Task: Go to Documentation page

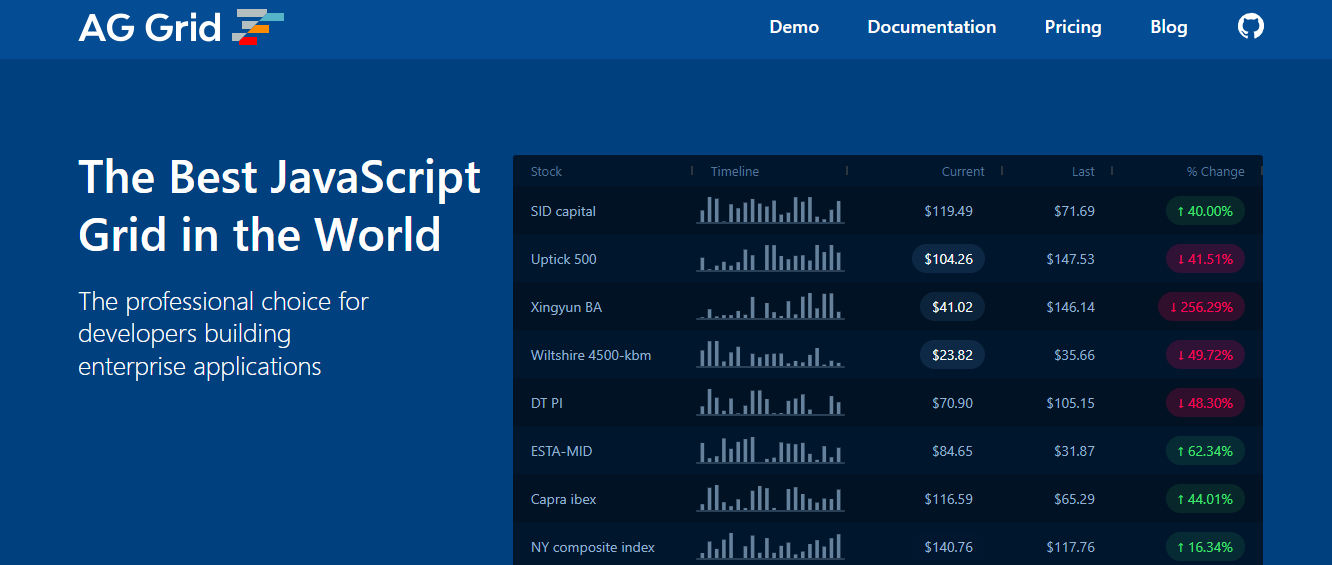Action: click(x=932, y=27)
